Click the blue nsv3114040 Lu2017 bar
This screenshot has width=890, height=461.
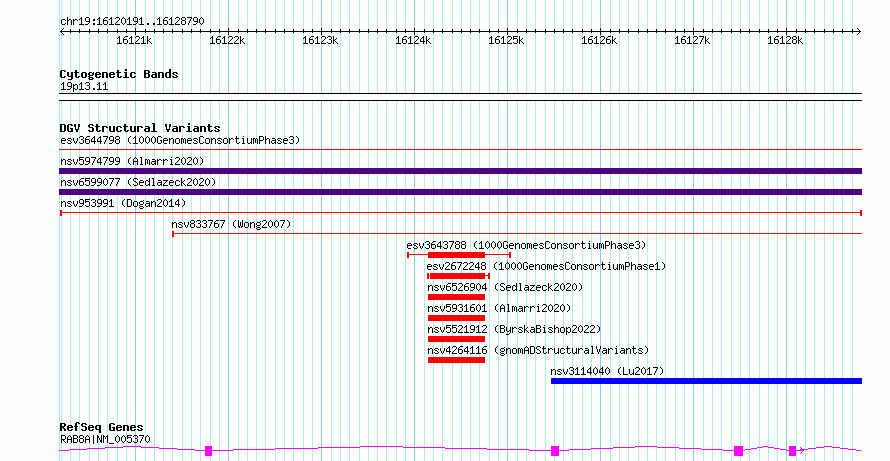(x=705, y=381)
